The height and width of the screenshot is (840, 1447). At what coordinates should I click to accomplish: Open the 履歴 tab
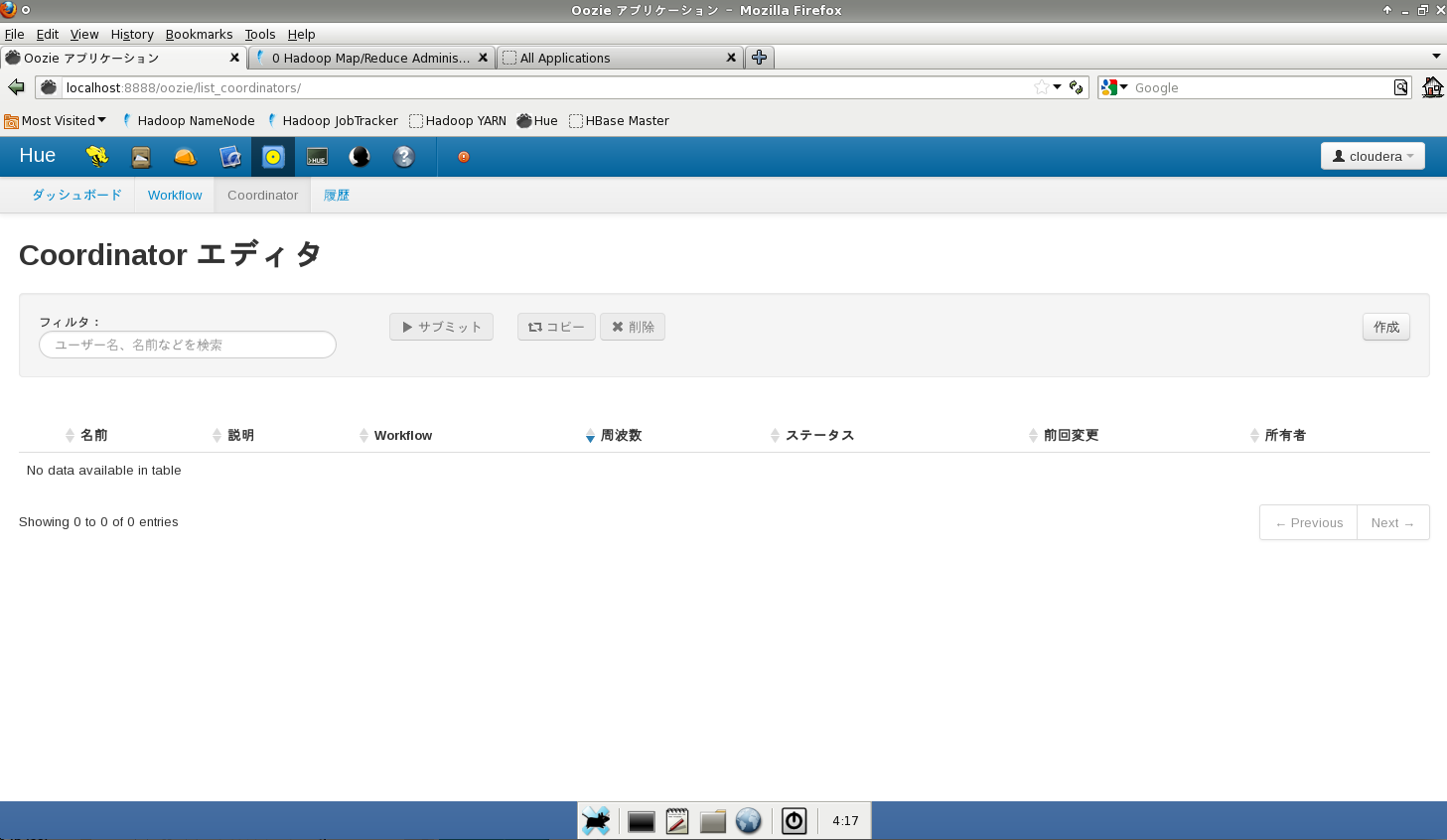click(x=337, y=196)
